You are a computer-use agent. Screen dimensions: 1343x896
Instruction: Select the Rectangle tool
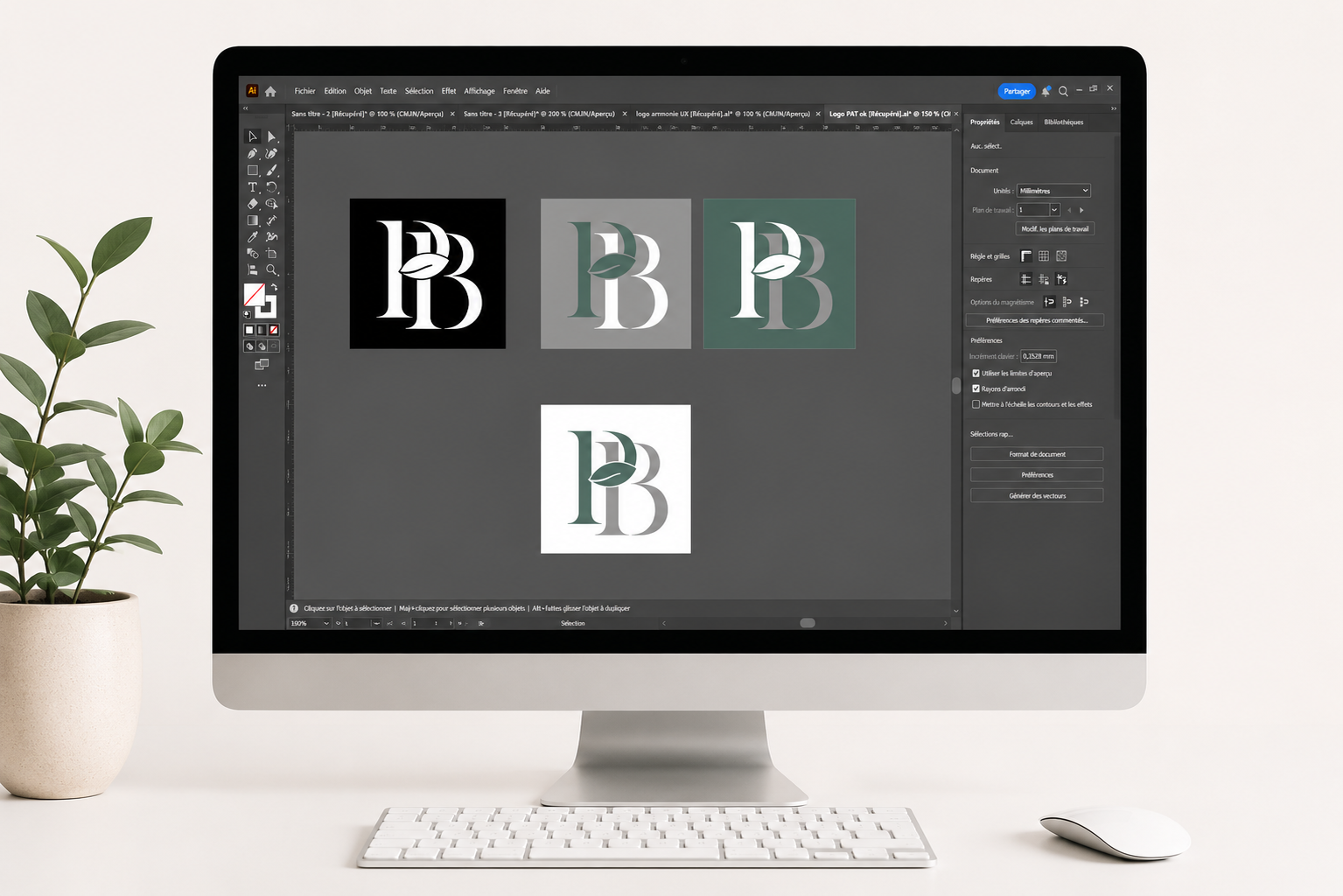click(253, 171)
